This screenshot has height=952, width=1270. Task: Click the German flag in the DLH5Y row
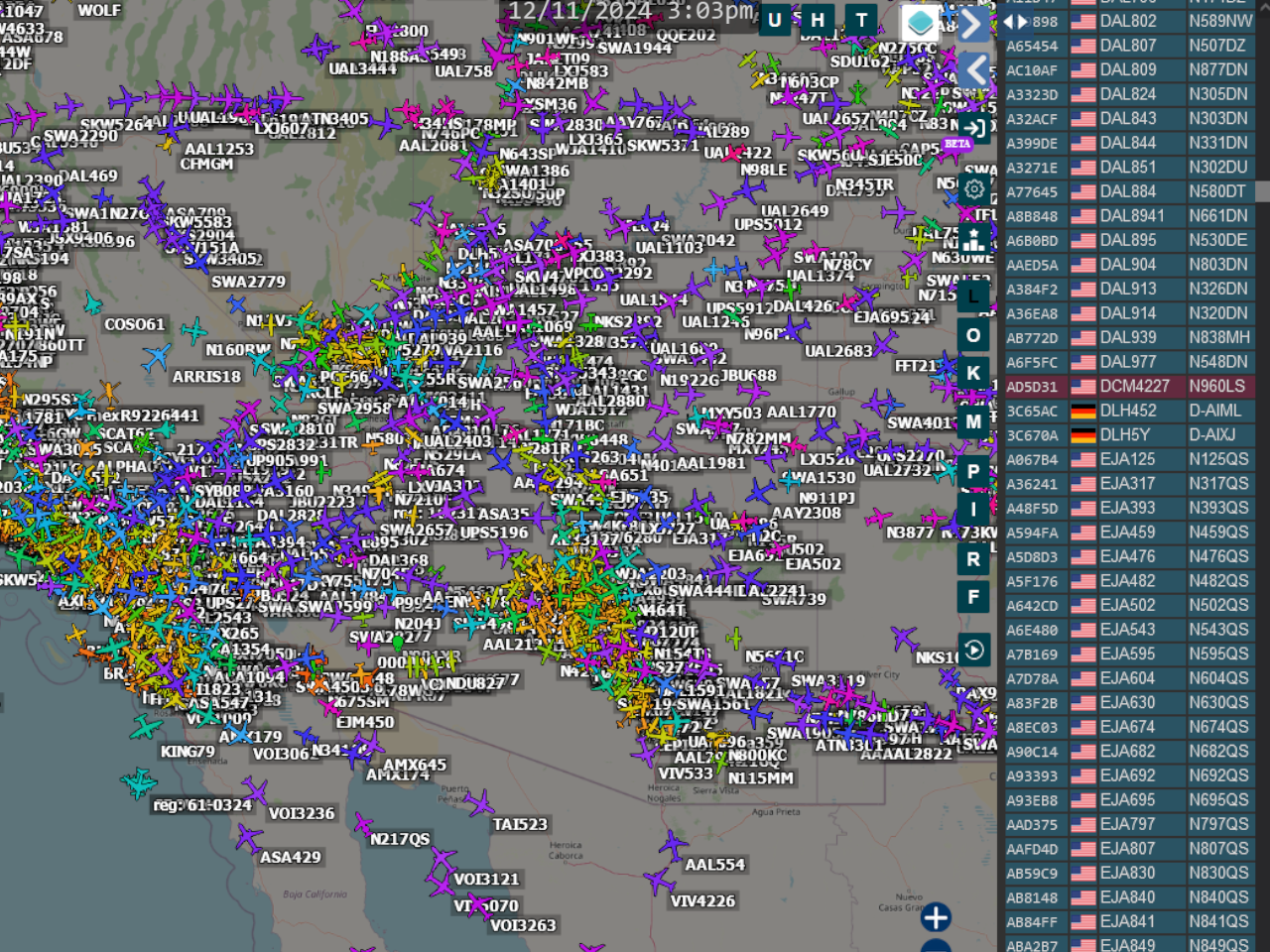click(1083, 434)
